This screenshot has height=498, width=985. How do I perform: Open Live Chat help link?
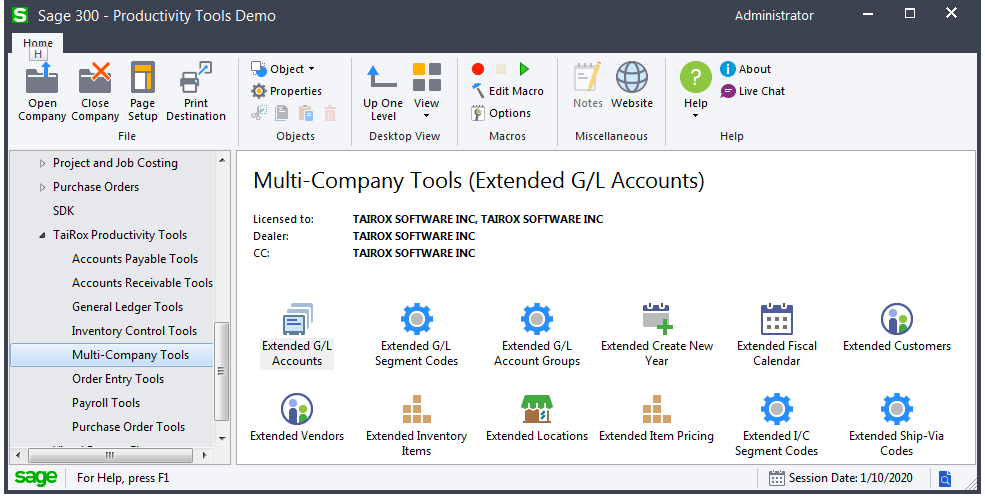coord(753,91)
